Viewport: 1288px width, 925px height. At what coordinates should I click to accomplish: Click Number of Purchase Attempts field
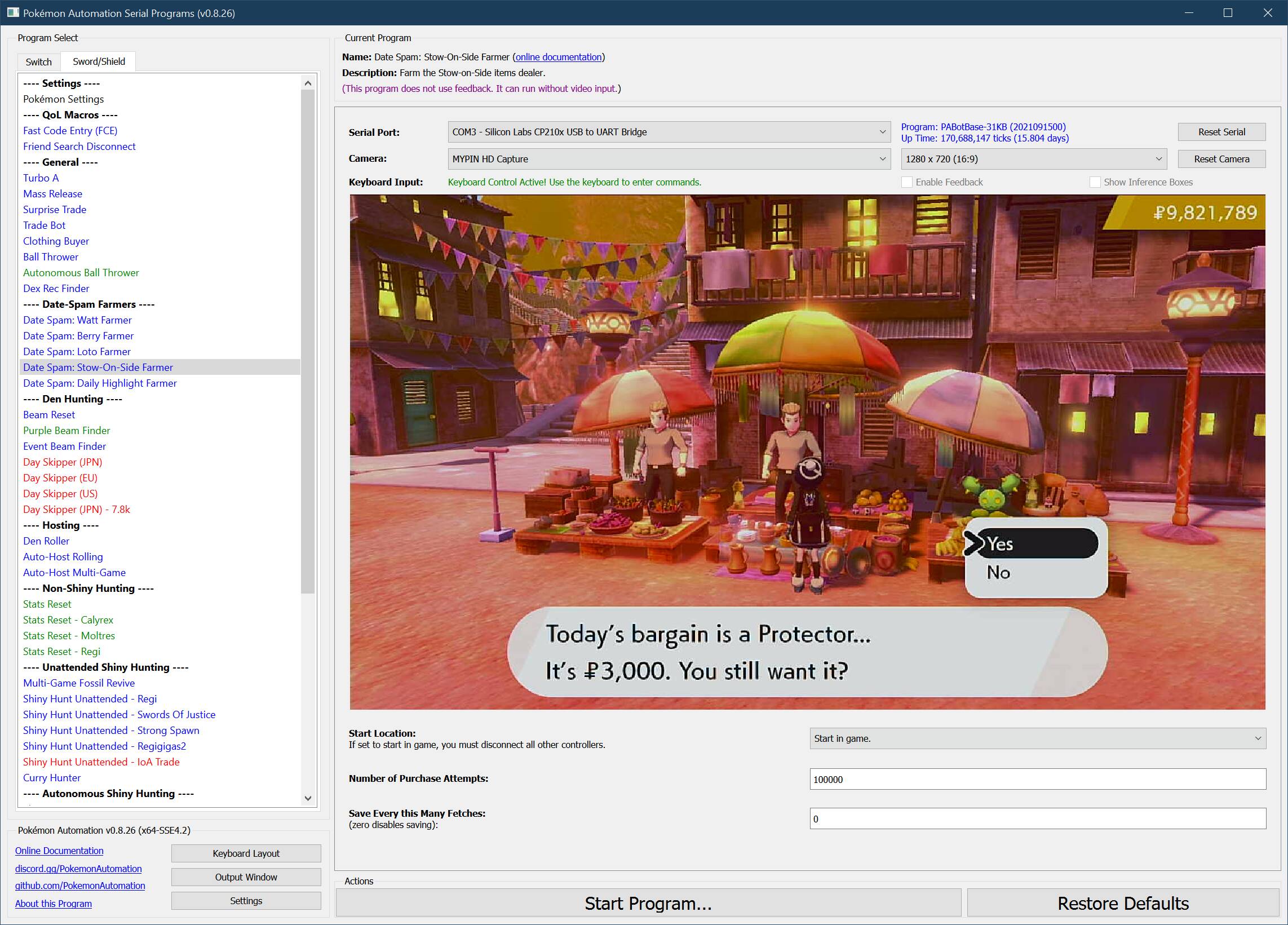[x=1037, y=779]
